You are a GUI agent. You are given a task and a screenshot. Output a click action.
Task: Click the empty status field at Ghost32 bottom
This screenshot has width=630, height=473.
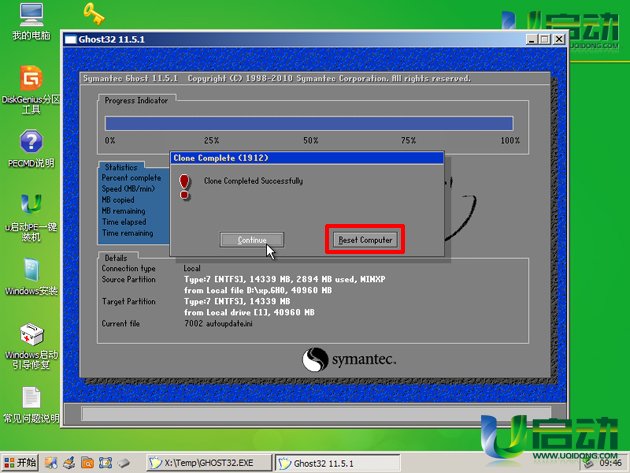316,414
